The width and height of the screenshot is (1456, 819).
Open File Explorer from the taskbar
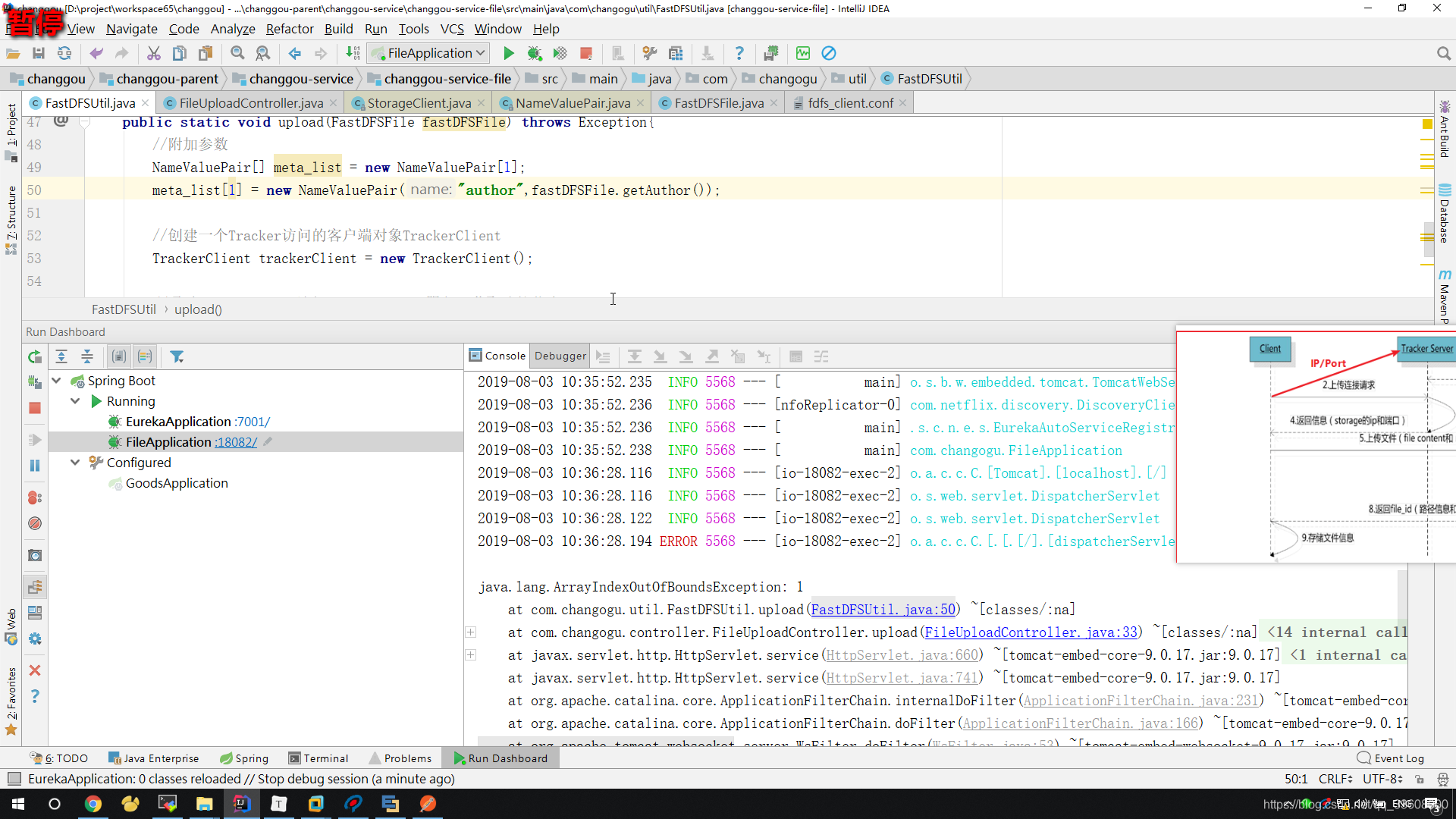205,804
